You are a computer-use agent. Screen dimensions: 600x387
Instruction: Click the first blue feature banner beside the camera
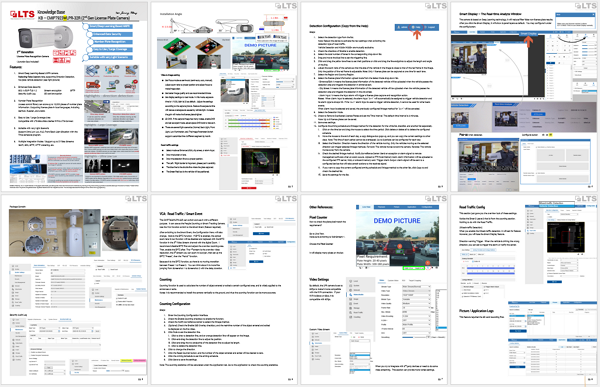tap(111, 26)
